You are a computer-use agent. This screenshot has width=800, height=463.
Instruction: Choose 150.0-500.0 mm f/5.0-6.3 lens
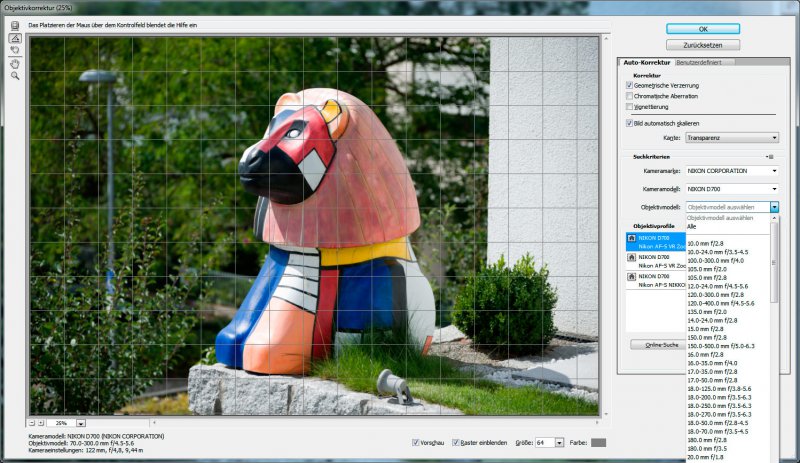[x=720, y=346]
